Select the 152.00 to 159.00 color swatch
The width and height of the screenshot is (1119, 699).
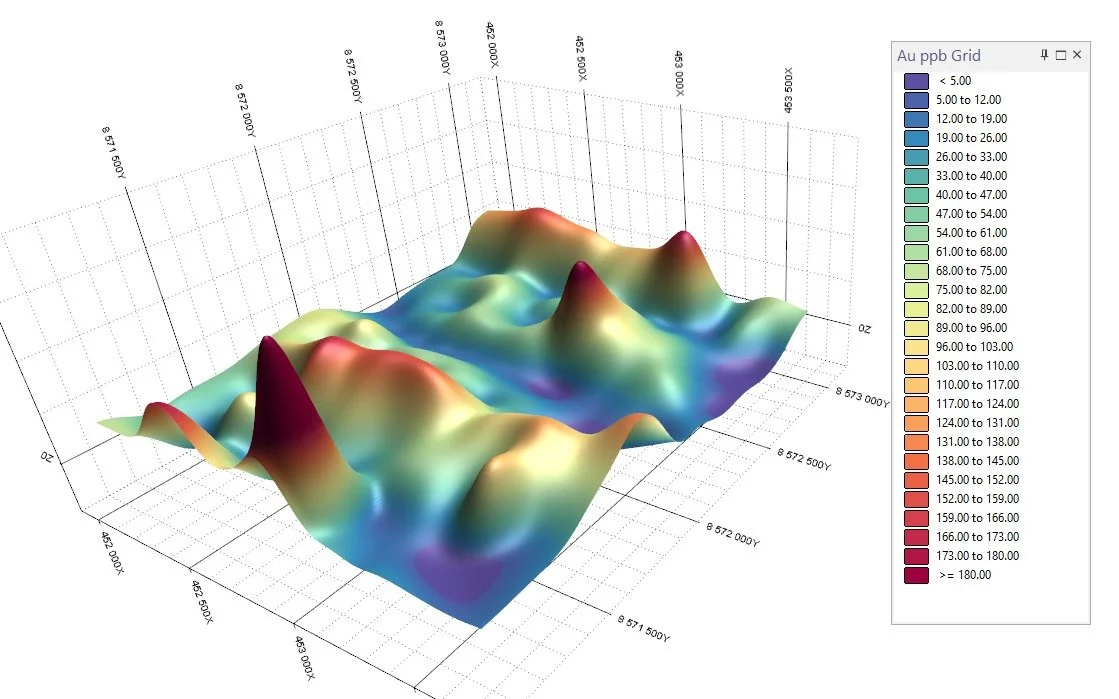pyautogui.click(x=916, y=499)
